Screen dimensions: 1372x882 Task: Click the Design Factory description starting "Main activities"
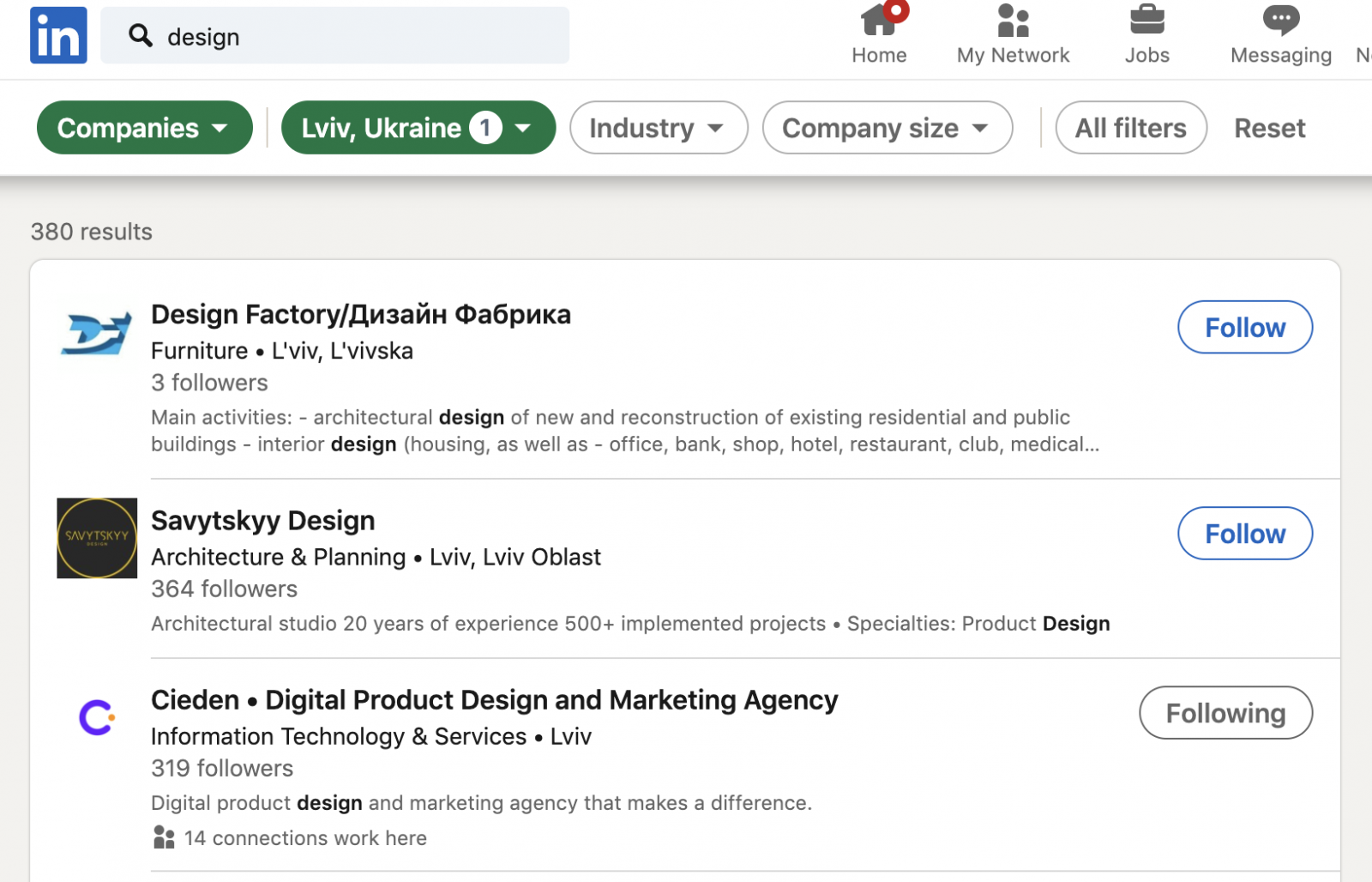coord(625,431)
